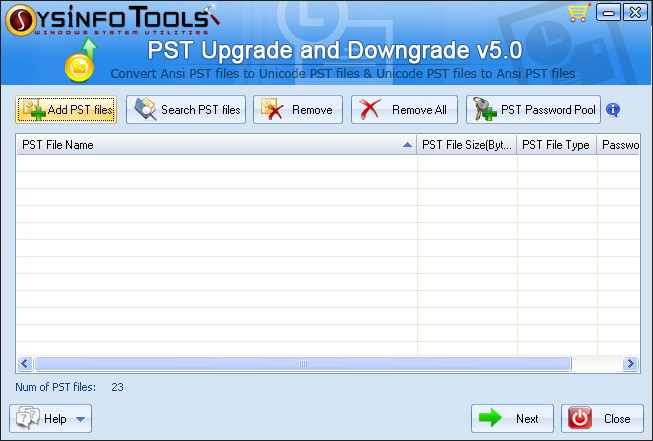Click the Remove button
The height and width of the screenshot is (441, 653).
coord(298,110)
